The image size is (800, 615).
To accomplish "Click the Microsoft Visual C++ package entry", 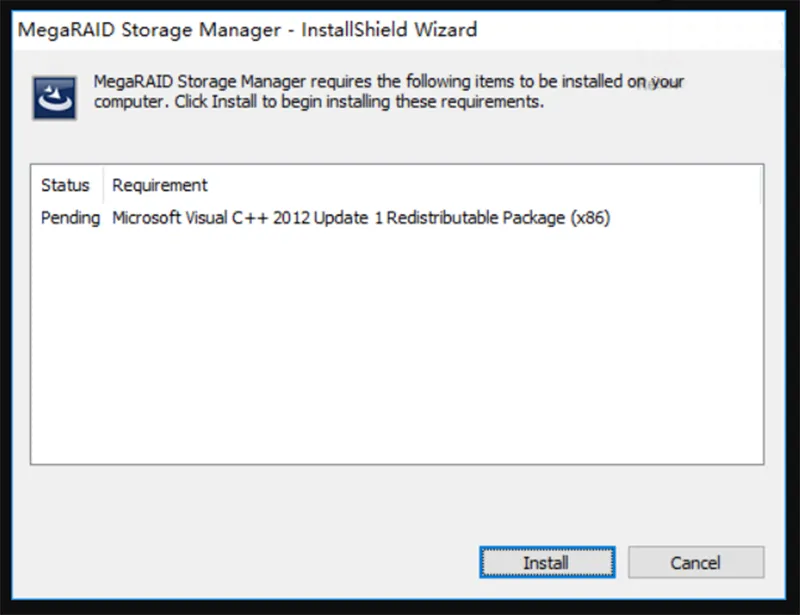I will pyautogui.click(x=360, y=218).
